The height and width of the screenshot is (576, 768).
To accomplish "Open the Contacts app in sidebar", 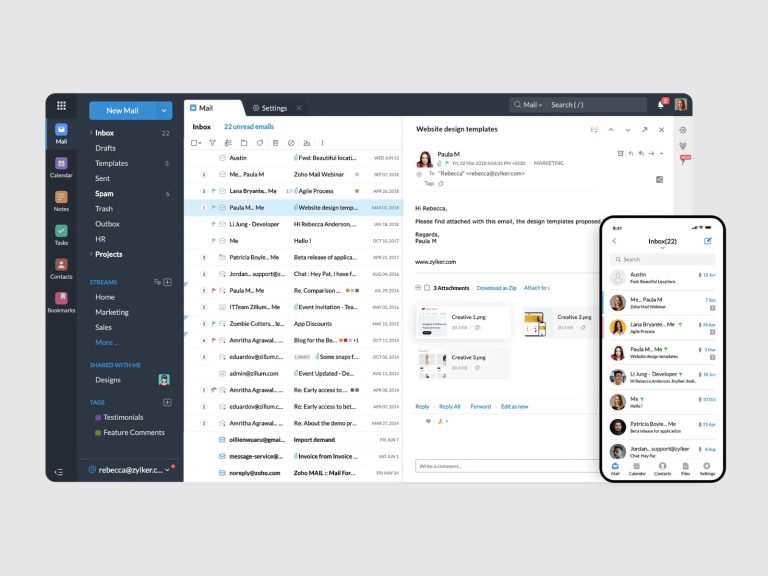I will pyautogui.click(x=61, y=269).
